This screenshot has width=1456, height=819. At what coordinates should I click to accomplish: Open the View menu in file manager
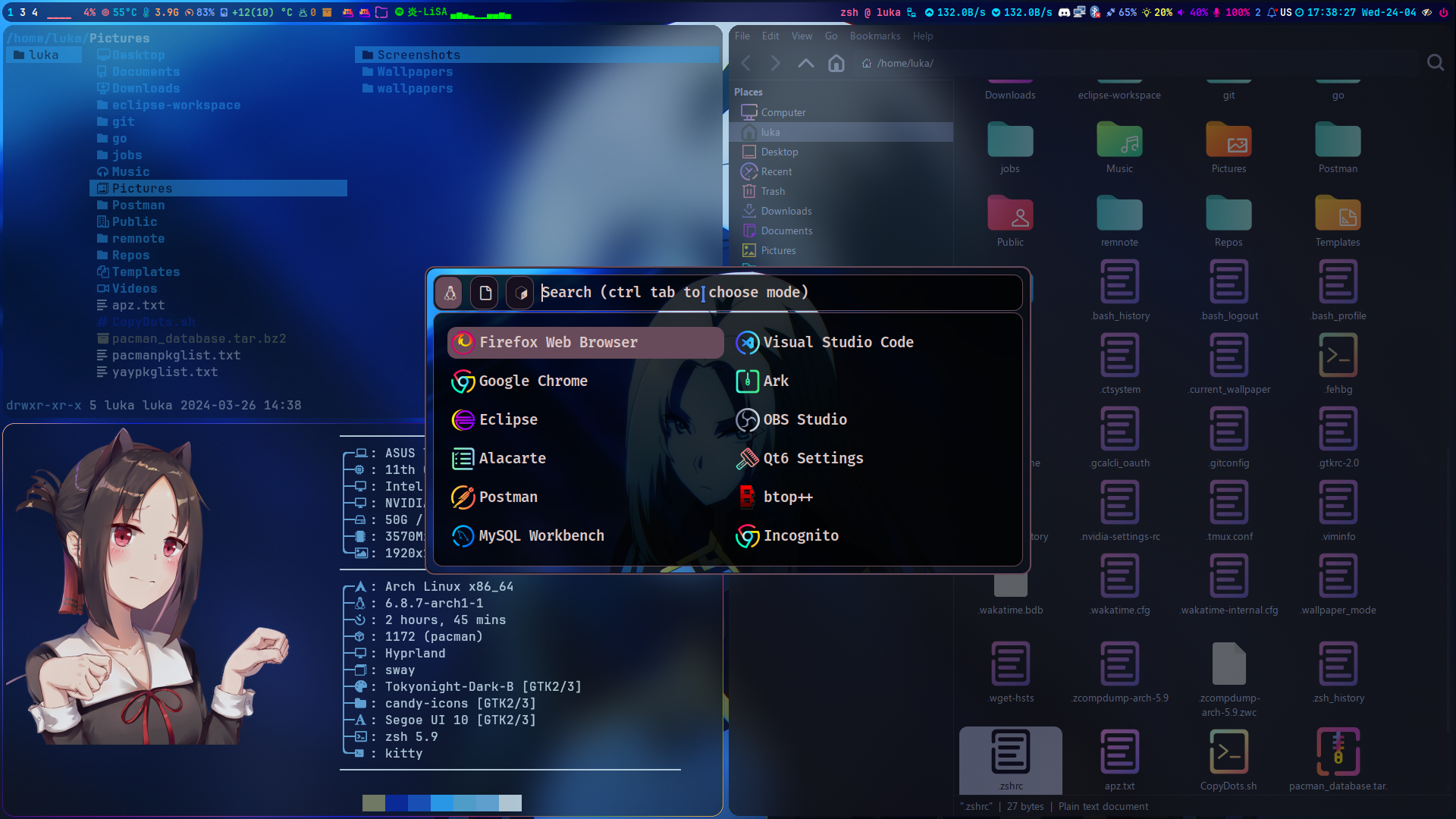coord(802,36)
